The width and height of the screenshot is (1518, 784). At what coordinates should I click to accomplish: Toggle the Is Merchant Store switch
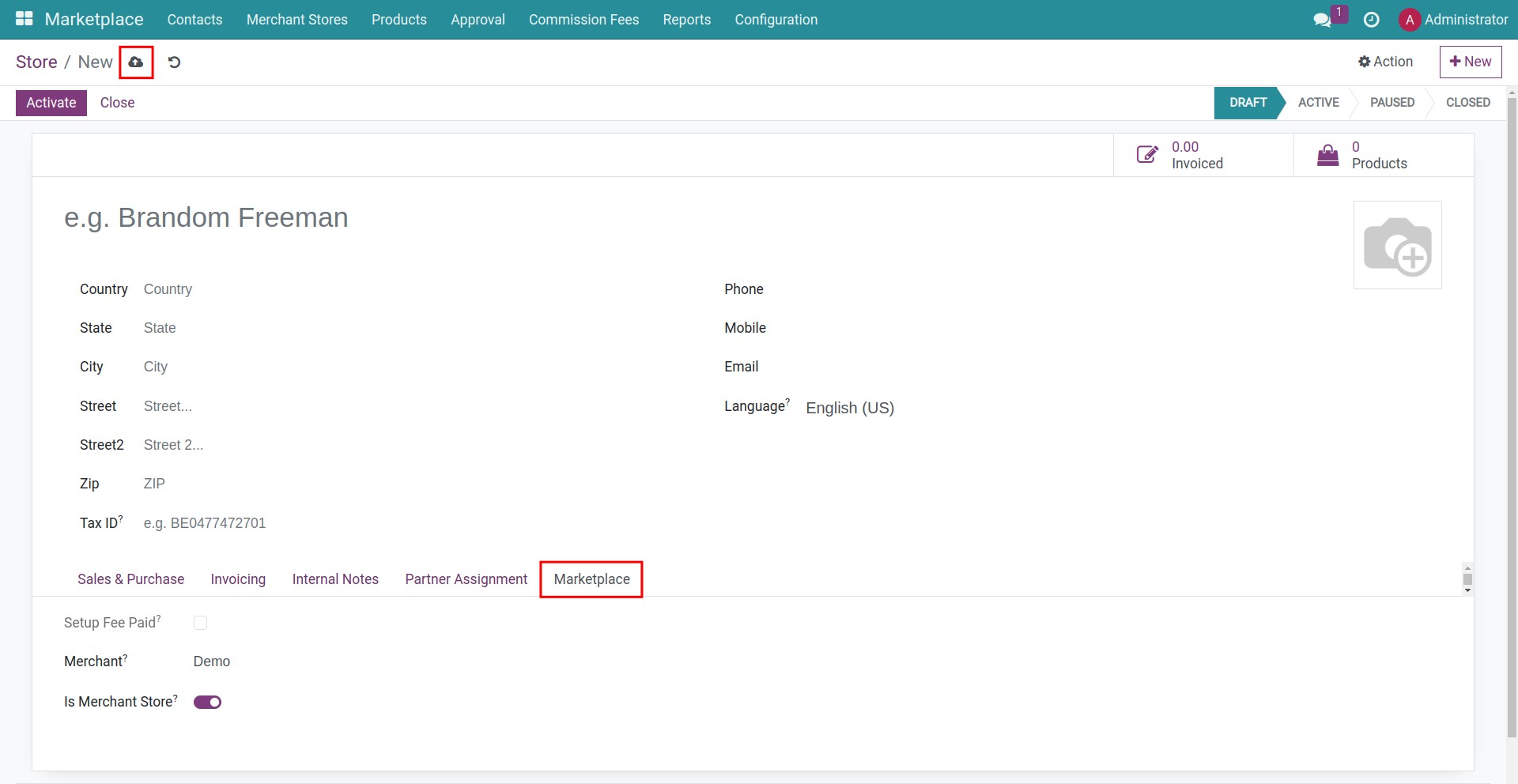coord(207,702)
